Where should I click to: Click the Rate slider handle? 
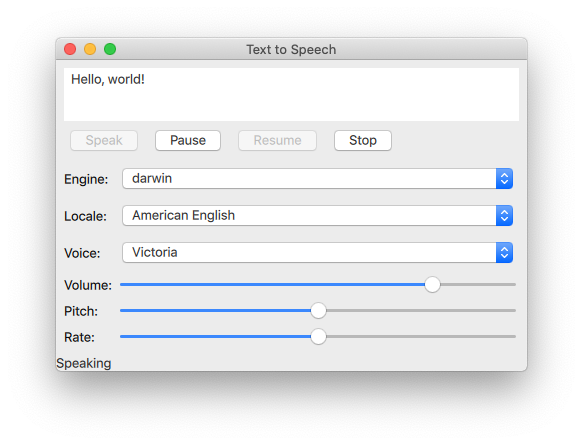(318, 337)
